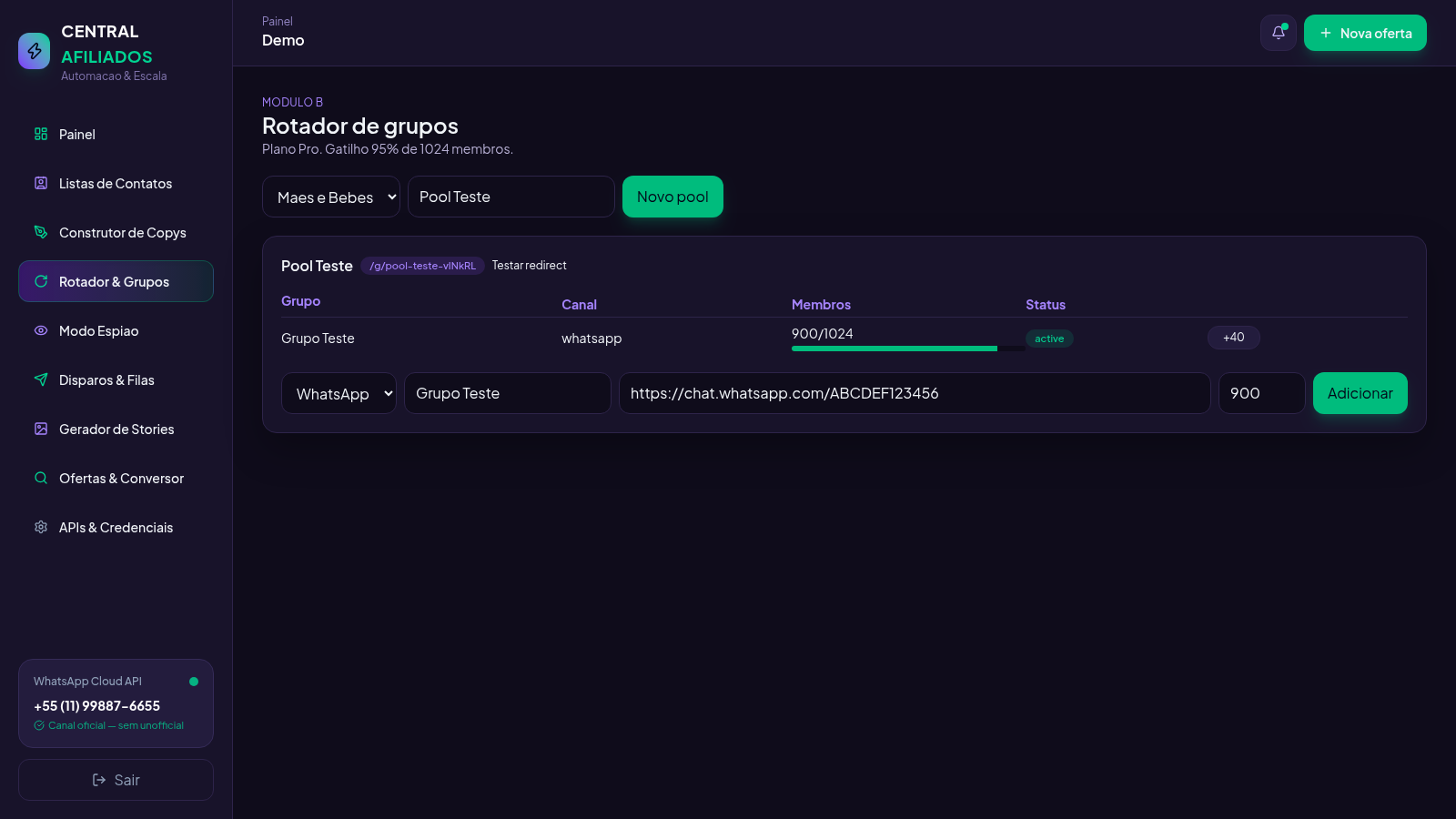Open Gerador de Stories page

(x=116, y=429)
